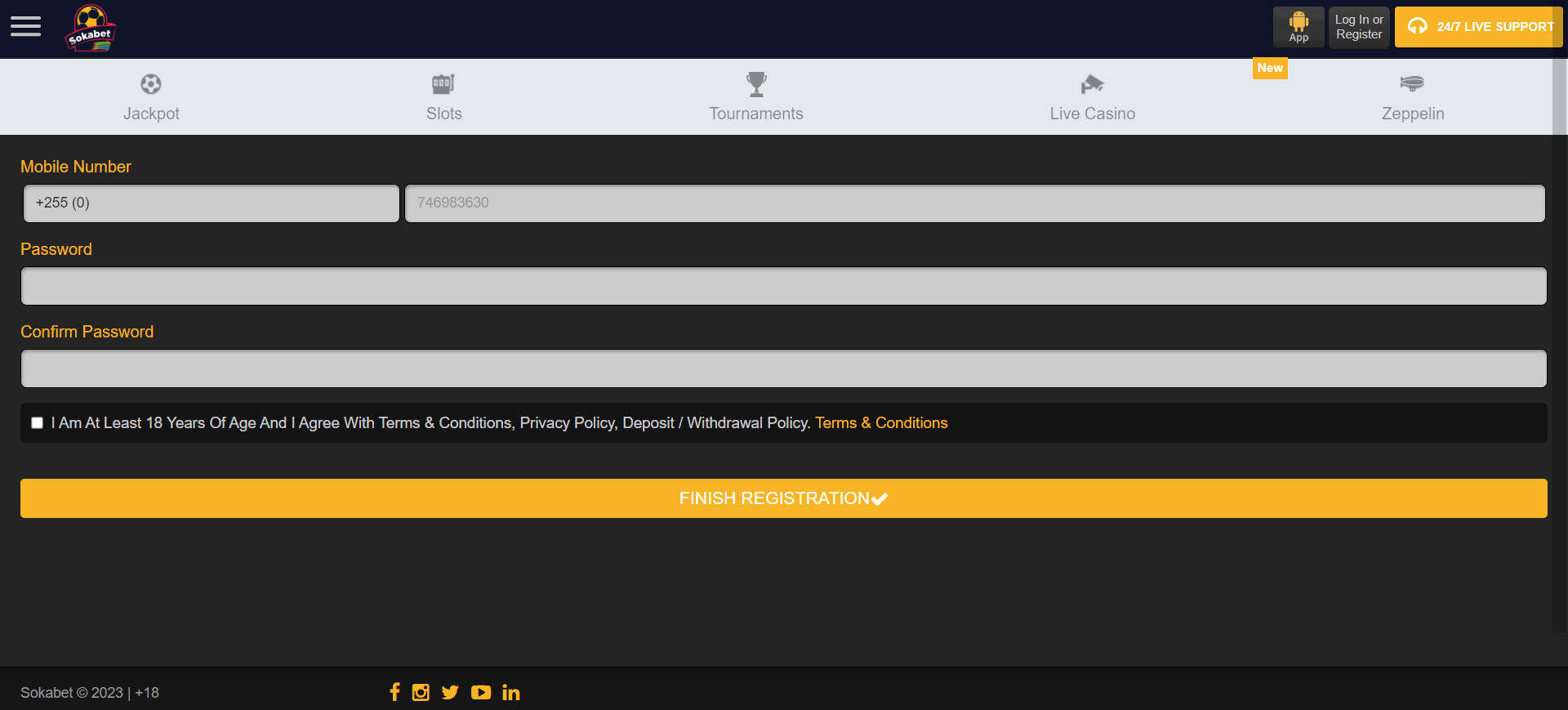The height and width of the screenshot is (710, 1568).
Task: Click the Sokabet logo
Action: click(91, 29)
